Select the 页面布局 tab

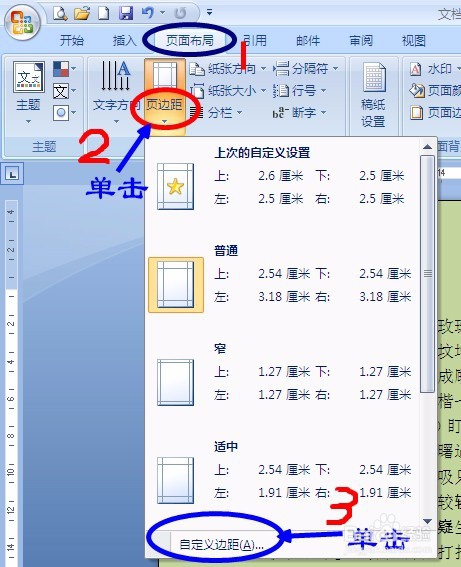[189, 40]
